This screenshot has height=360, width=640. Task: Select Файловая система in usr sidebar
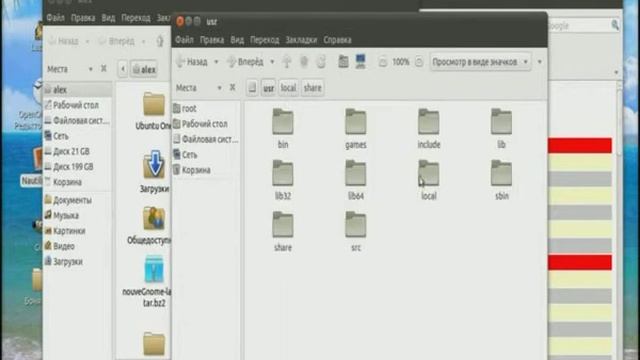pyautogui.click(x=206, y=139)
